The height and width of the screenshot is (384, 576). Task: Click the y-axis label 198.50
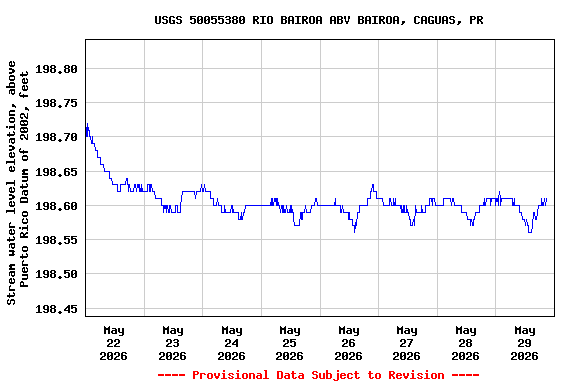coord(56,274)
